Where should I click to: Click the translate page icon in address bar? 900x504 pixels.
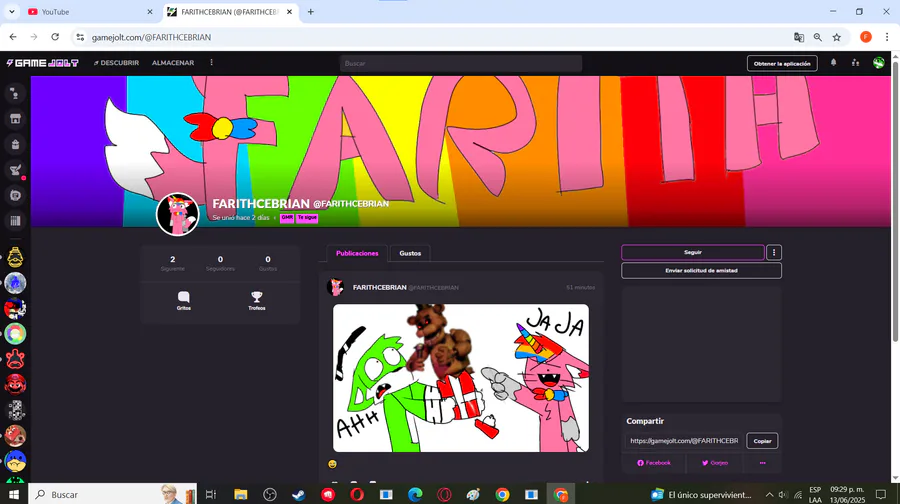(798, 37)
